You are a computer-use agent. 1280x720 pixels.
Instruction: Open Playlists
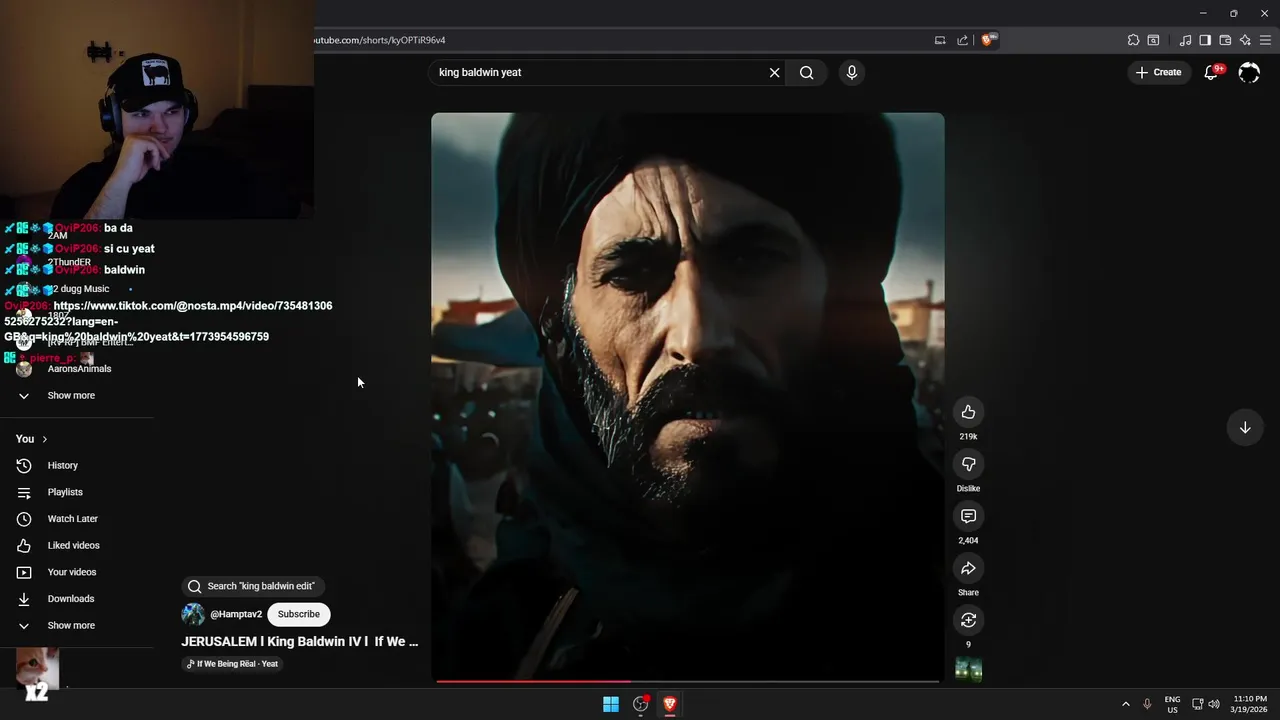tap(65, 492)
